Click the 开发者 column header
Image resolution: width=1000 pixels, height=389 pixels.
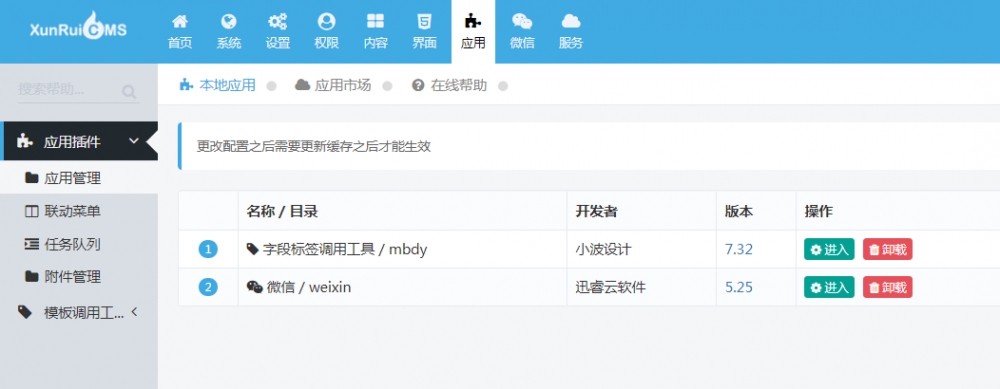pos(596,212)
